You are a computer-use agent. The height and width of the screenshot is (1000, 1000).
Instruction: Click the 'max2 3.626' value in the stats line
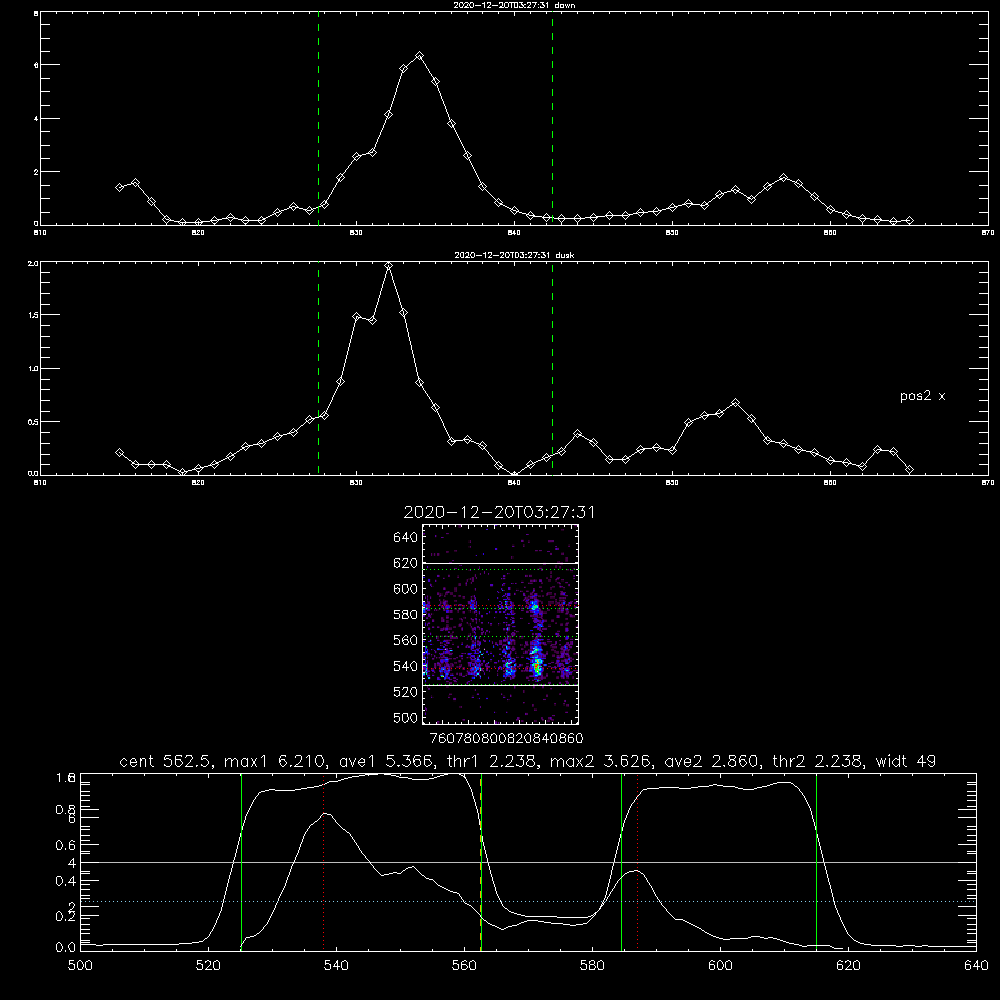point(601,761)
